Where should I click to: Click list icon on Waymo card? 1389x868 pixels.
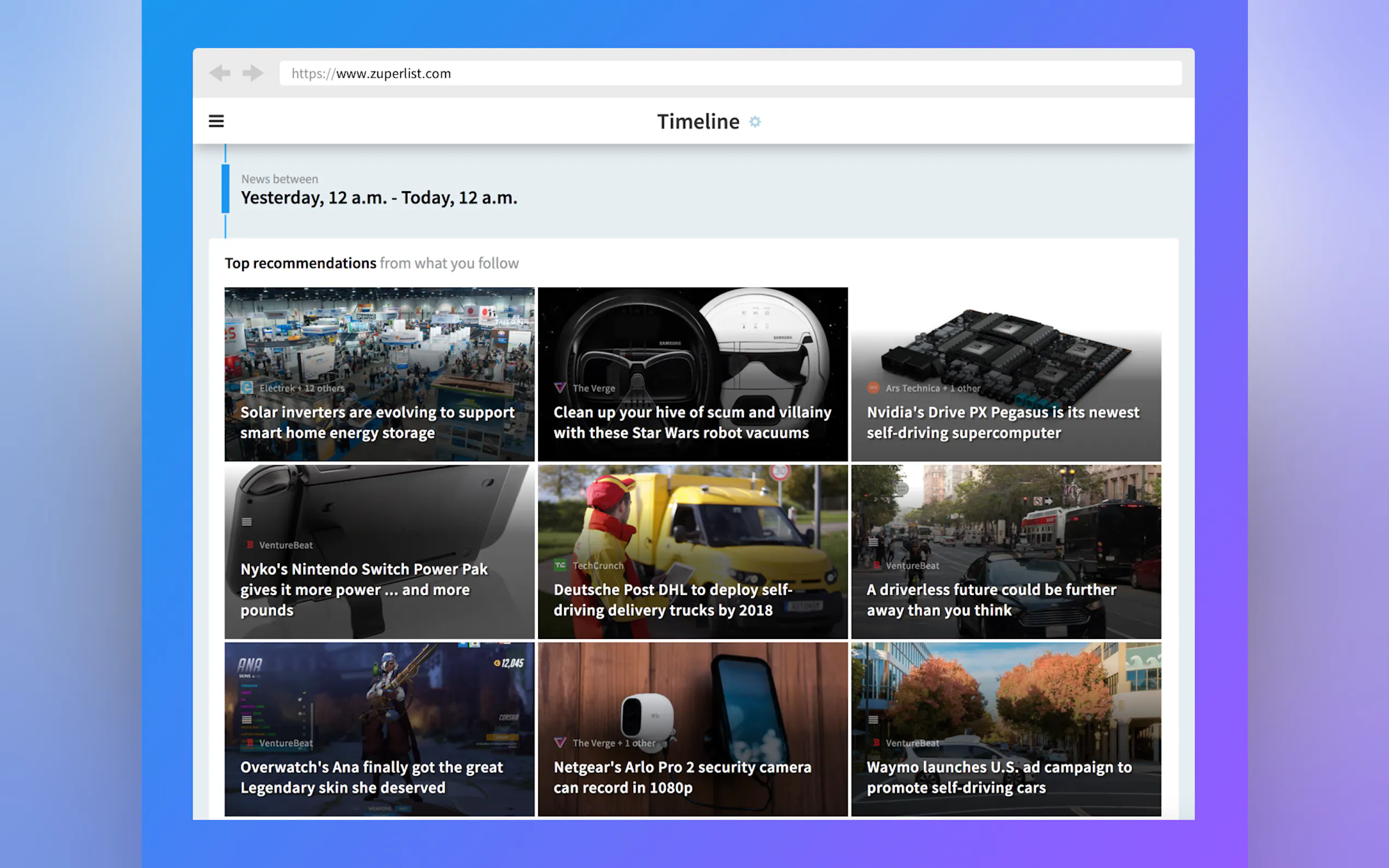(x=873, y=719)
